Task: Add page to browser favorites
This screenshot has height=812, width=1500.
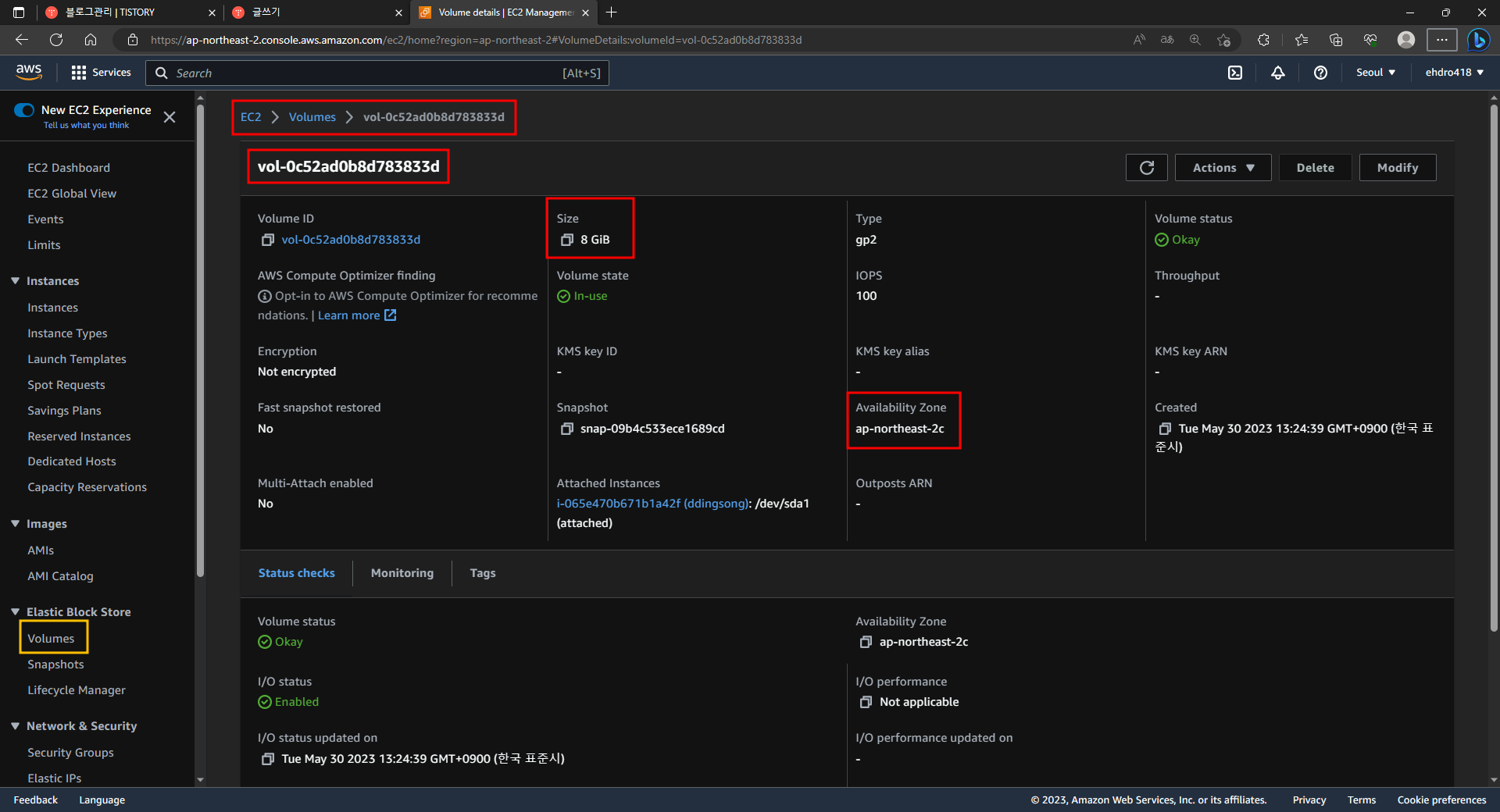Action: pyautogui.click(x=1224, y=40)
